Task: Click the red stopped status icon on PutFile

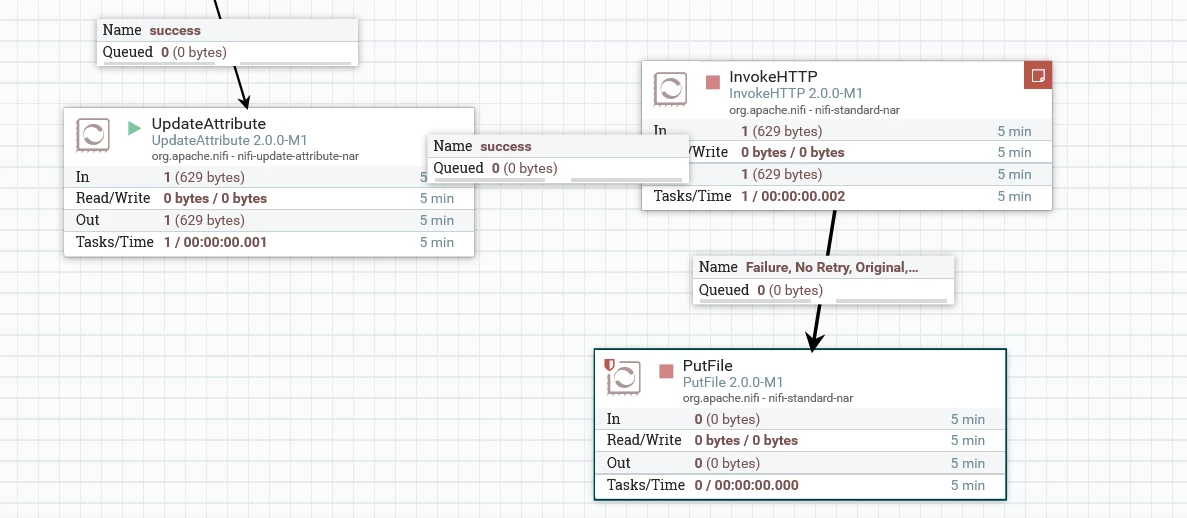Action: 666,371
